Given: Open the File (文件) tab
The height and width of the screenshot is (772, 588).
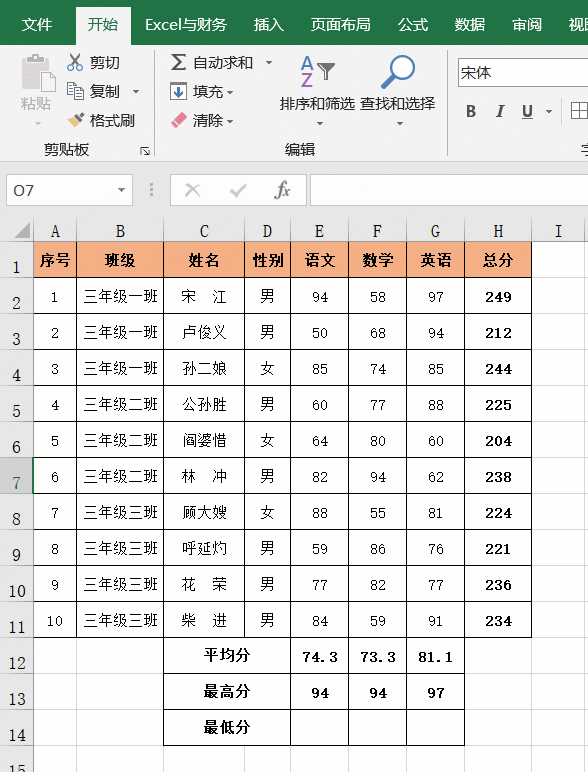Looking at the screenshot, I should [37, 24].
